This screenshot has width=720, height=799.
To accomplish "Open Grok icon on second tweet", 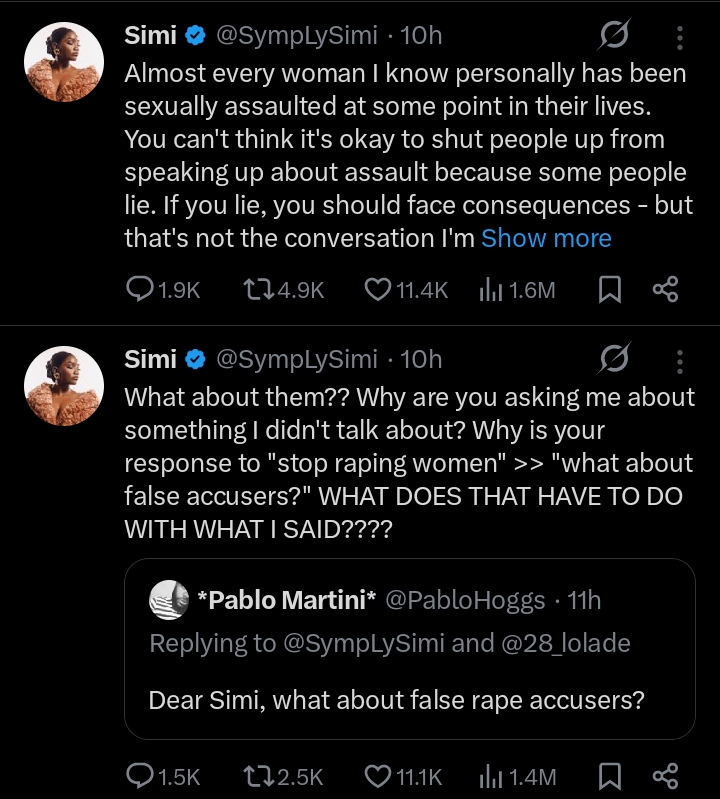I will pyautogui.click(x=613, y=360).
